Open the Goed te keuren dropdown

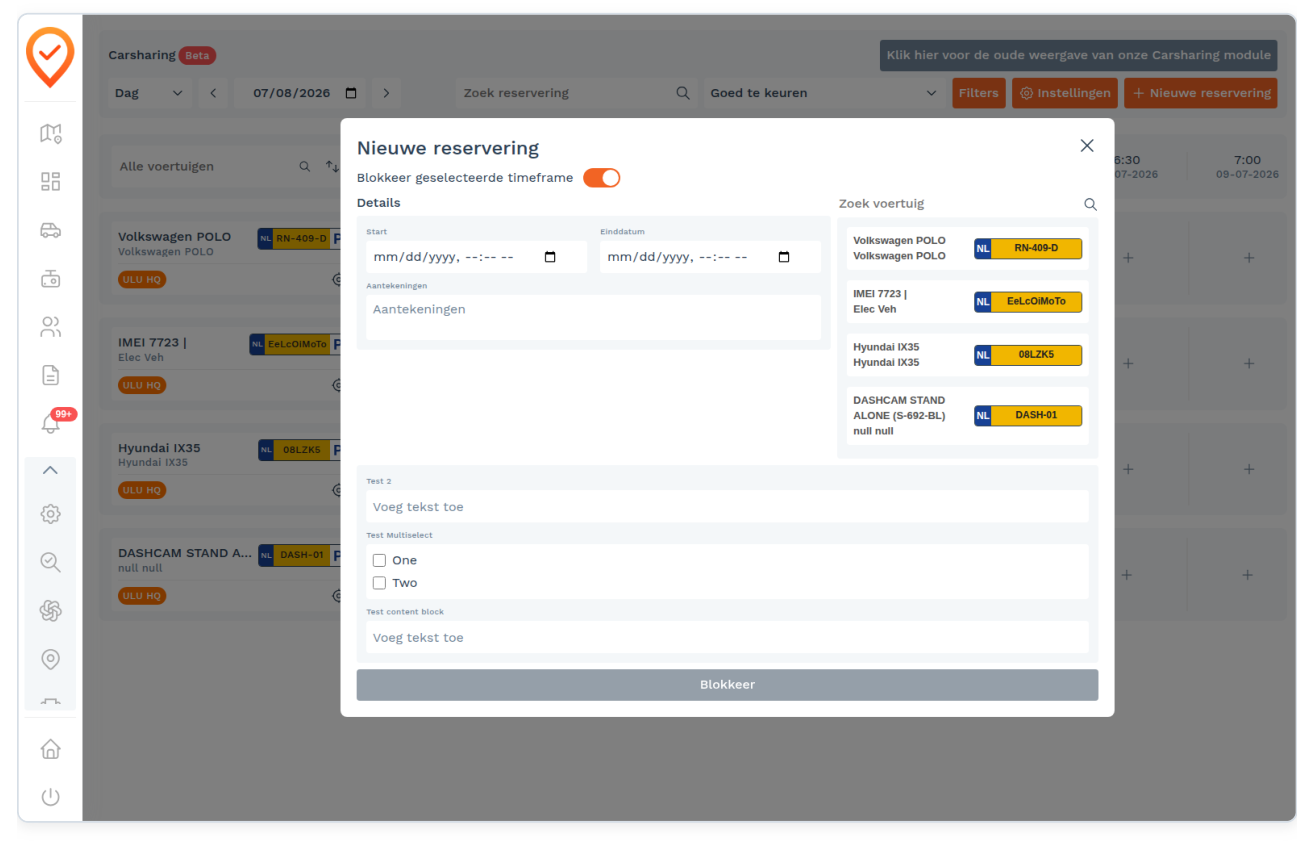(823, 93)
